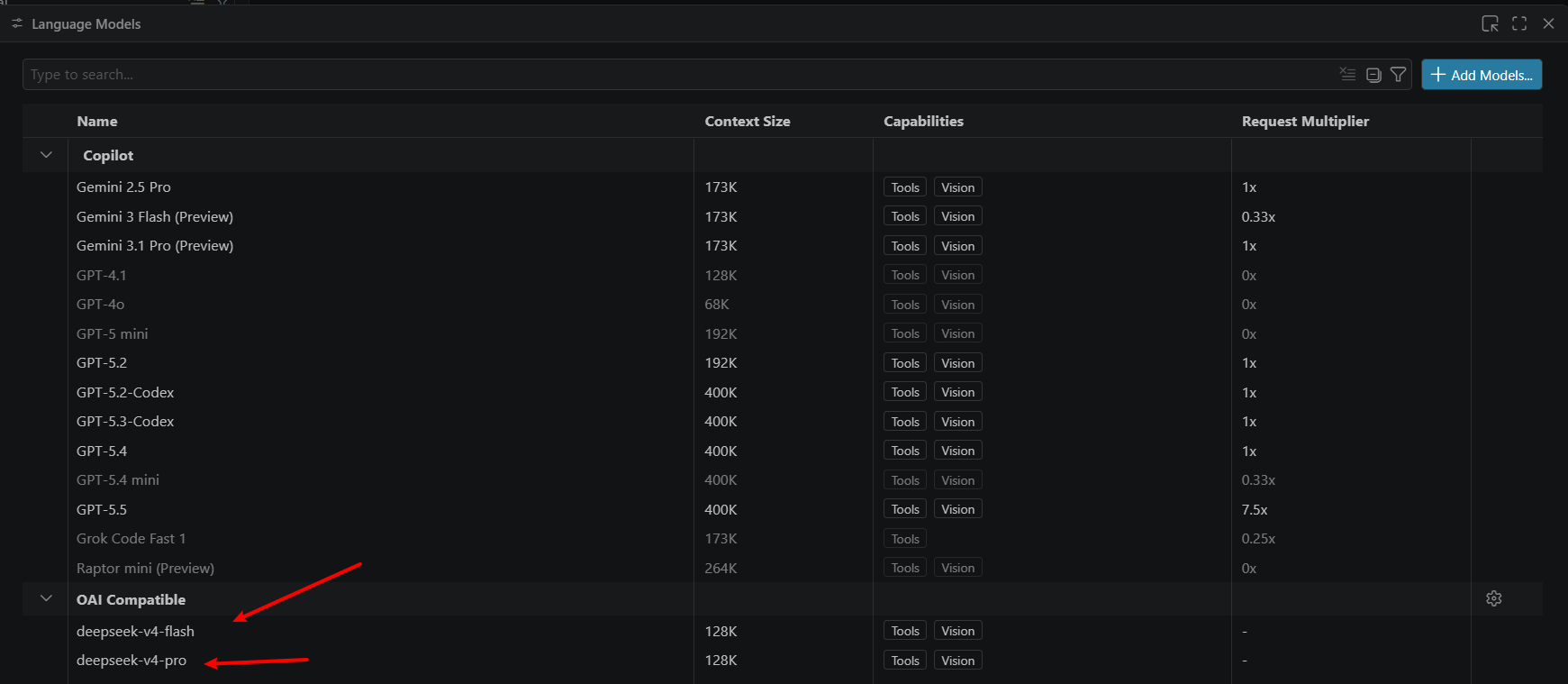This screenshot has height=684, width=1568.
Task: Click the open-in-editor icon with arrow
Action: point(1491,23)
